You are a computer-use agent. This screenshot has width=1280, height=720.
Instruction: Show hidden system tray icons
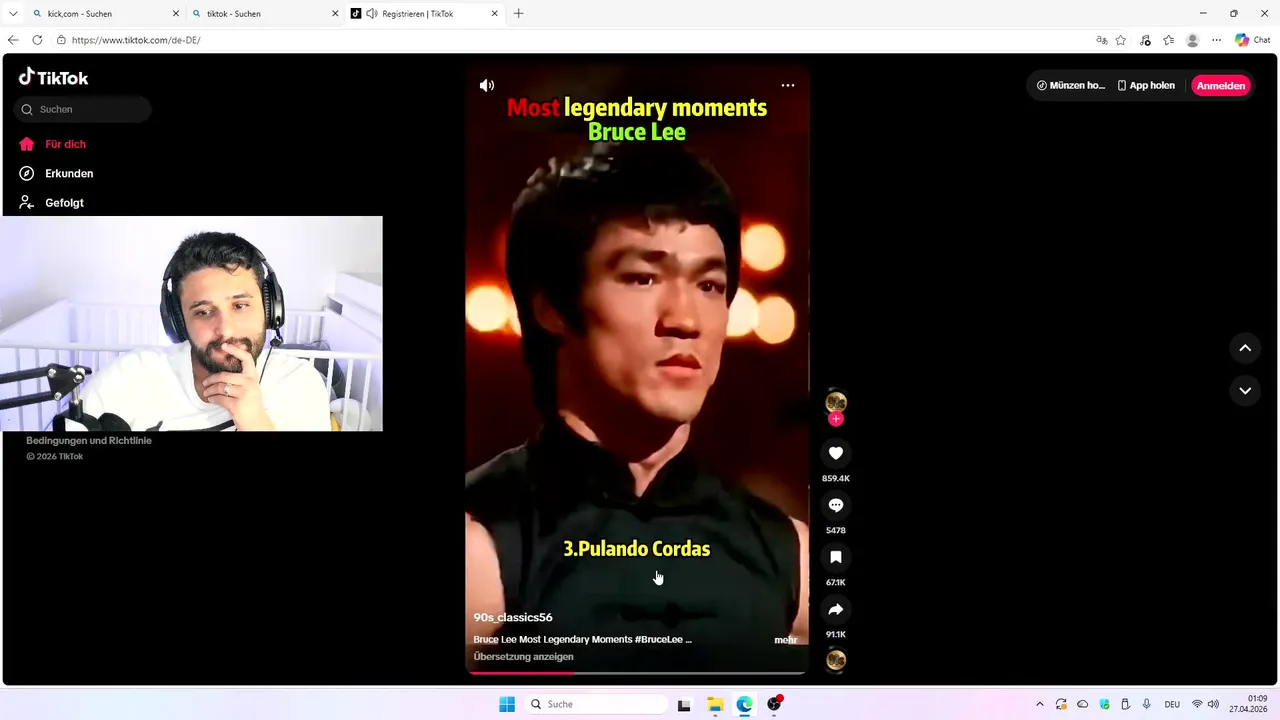[1040, 704]
